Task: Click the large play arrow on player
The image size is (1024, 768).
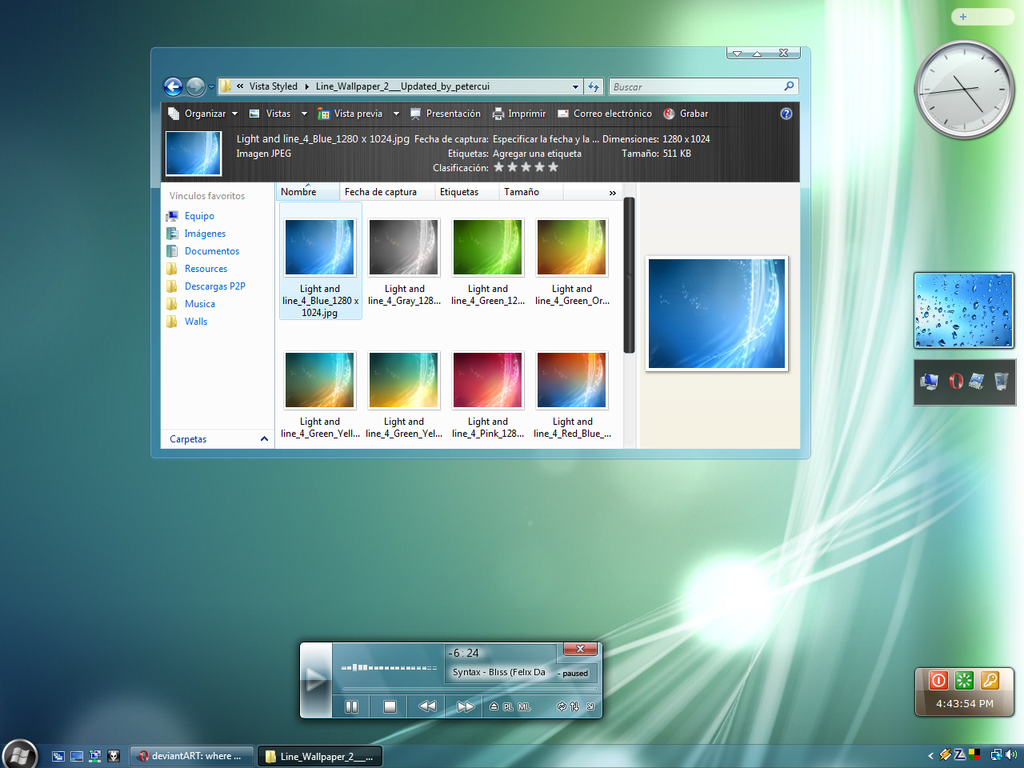Action: [x=316, y=680]
